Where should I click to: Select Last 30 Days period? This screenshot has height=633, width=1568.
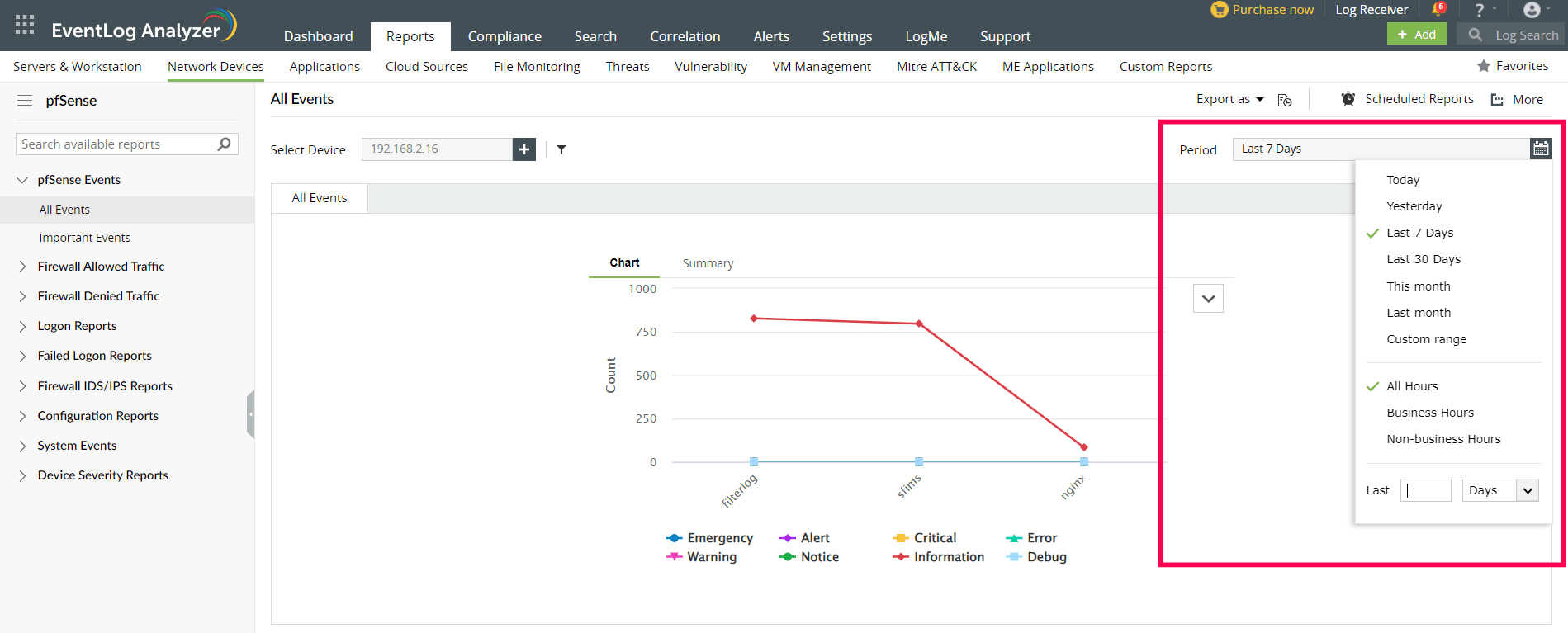coord(1424,259)
